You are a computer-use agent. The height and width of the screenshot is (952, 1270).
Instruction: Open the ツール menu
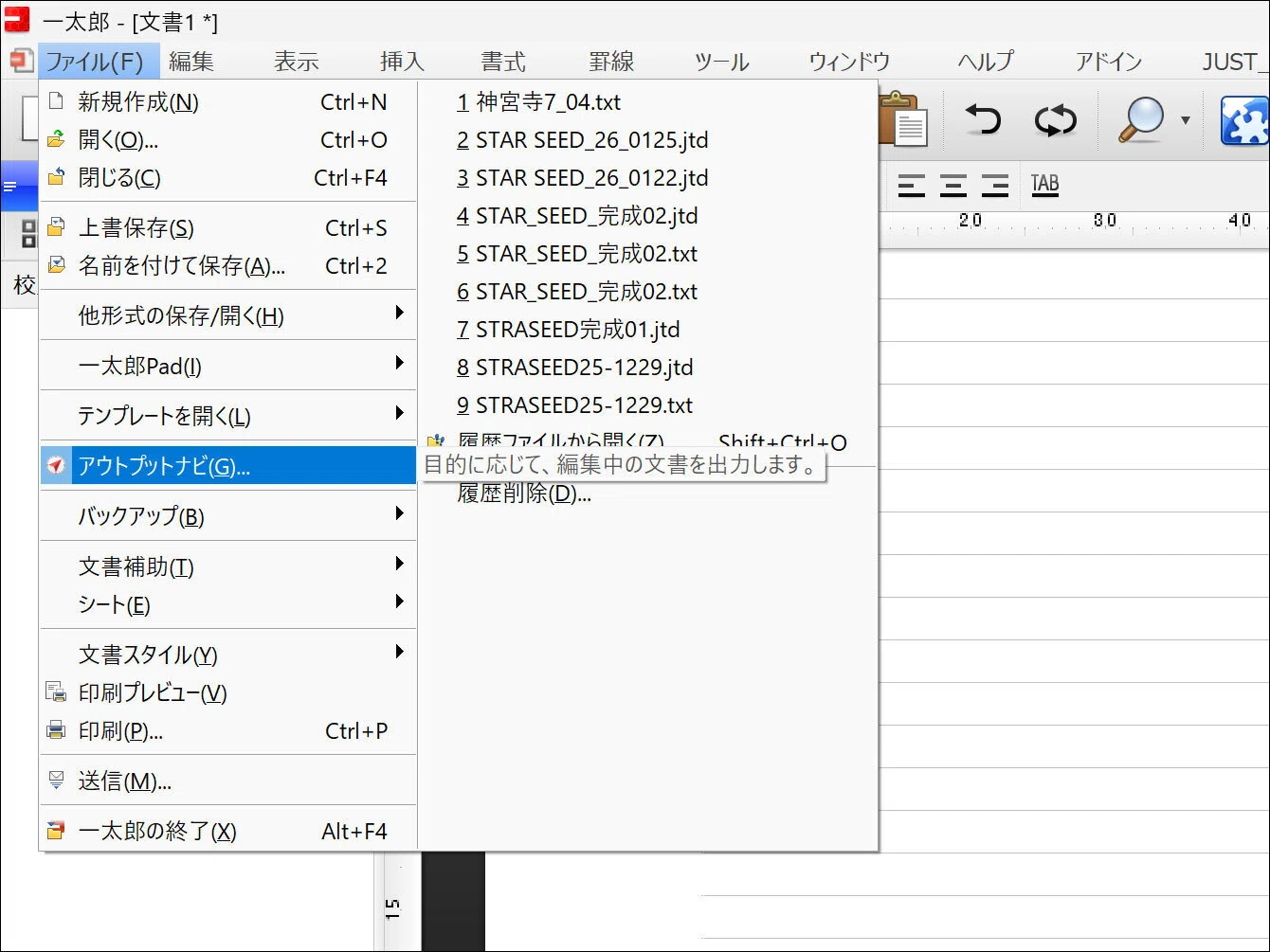[721, 62]
